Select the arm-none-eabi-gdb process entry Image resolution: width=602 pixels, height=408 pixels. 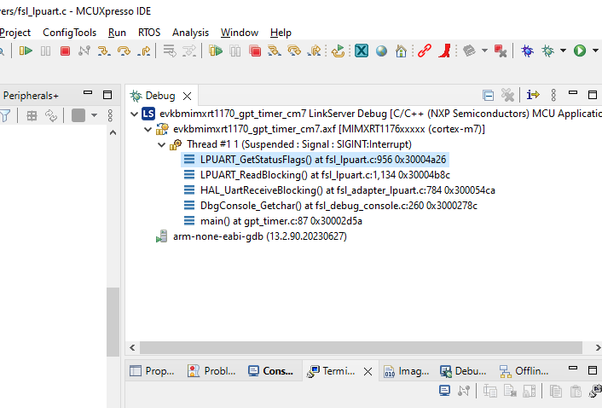[x=251, y=236]
